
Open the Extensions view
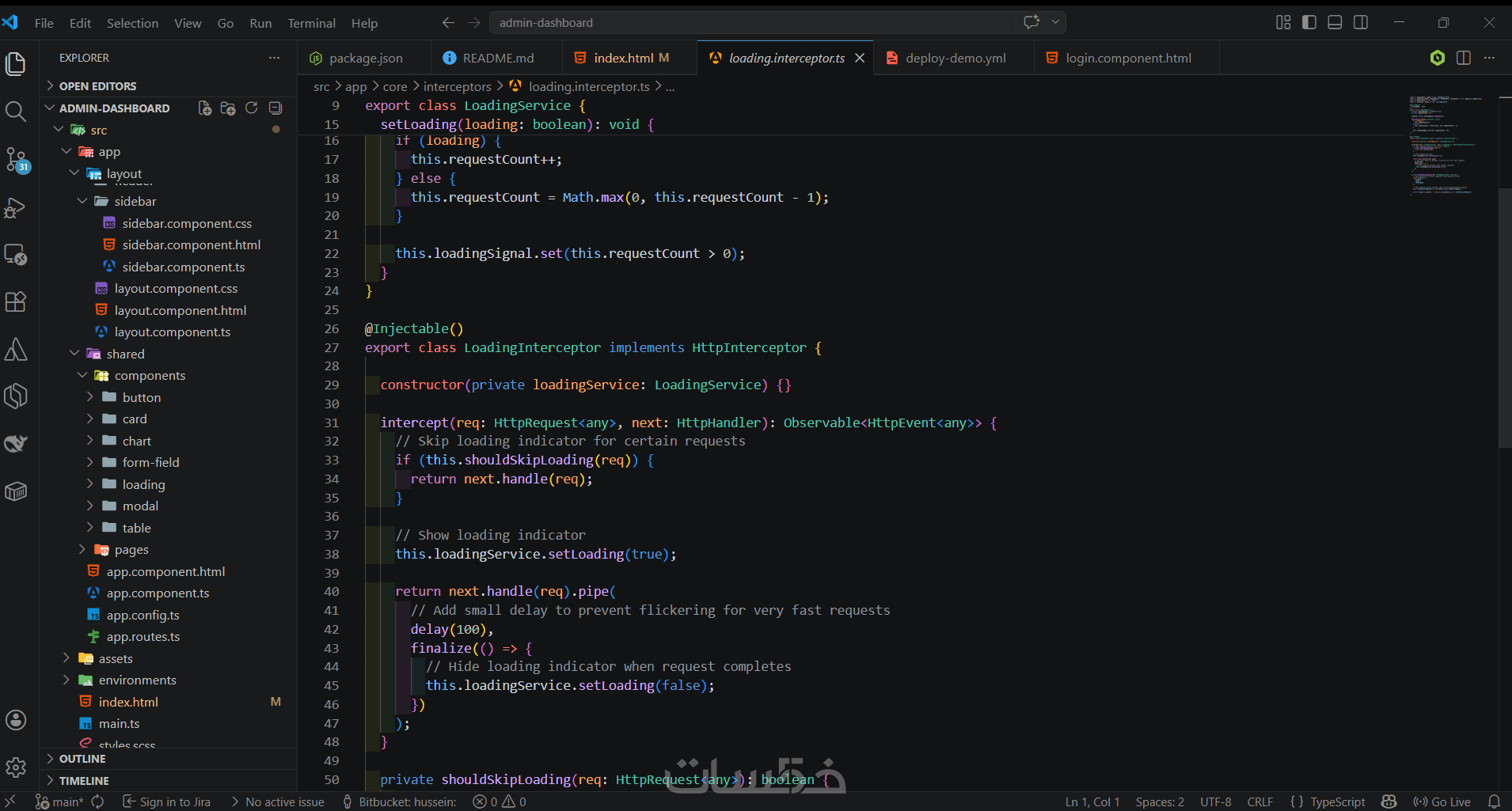[x=16, y=301]
